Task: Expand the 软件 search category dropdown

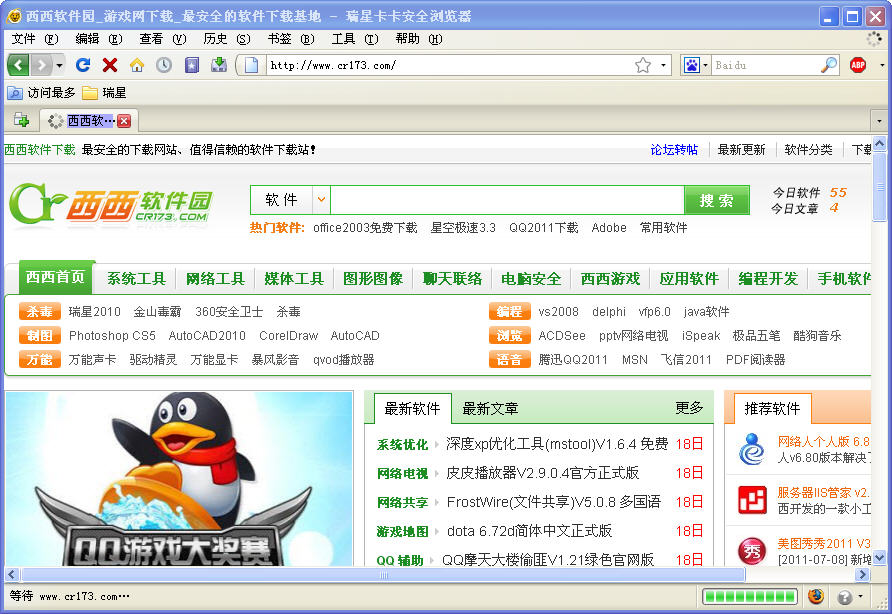Action: click(321, 200)
